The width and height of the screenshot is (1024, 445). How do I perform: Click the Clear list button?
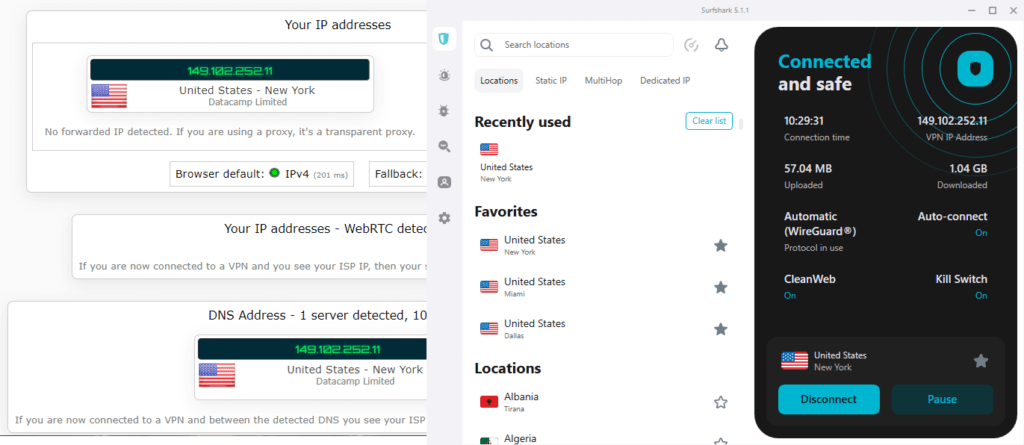point(709,121)
